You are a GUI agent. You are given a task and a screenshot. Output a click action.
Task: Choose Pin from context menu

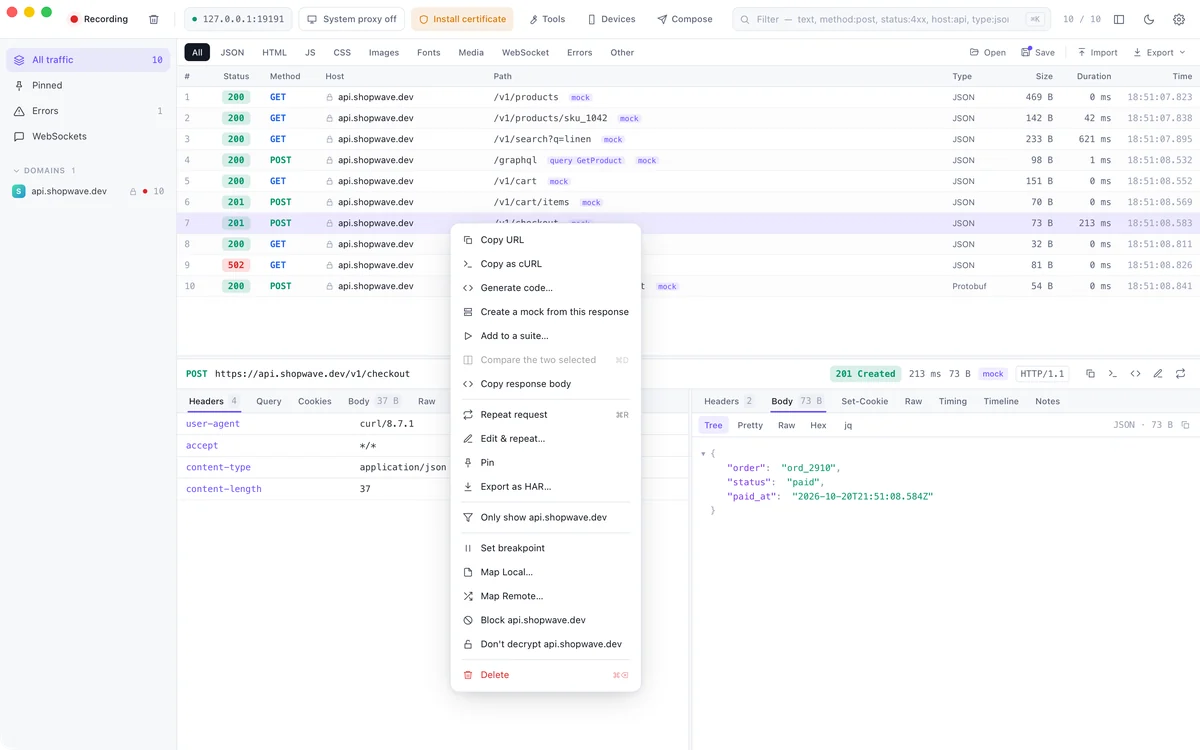[546, 463]
